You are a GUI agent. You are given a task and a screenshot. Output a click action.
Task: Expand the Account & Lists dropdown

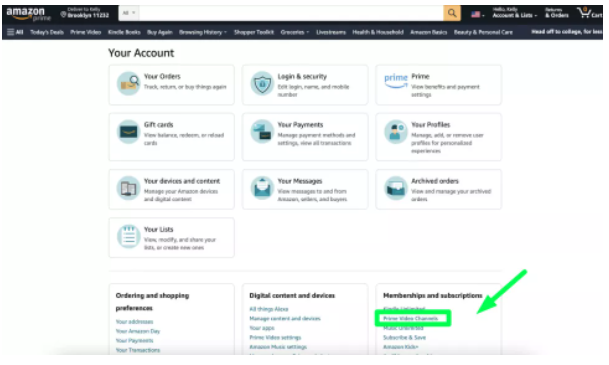pyautogui.click(x=515, y=13)
